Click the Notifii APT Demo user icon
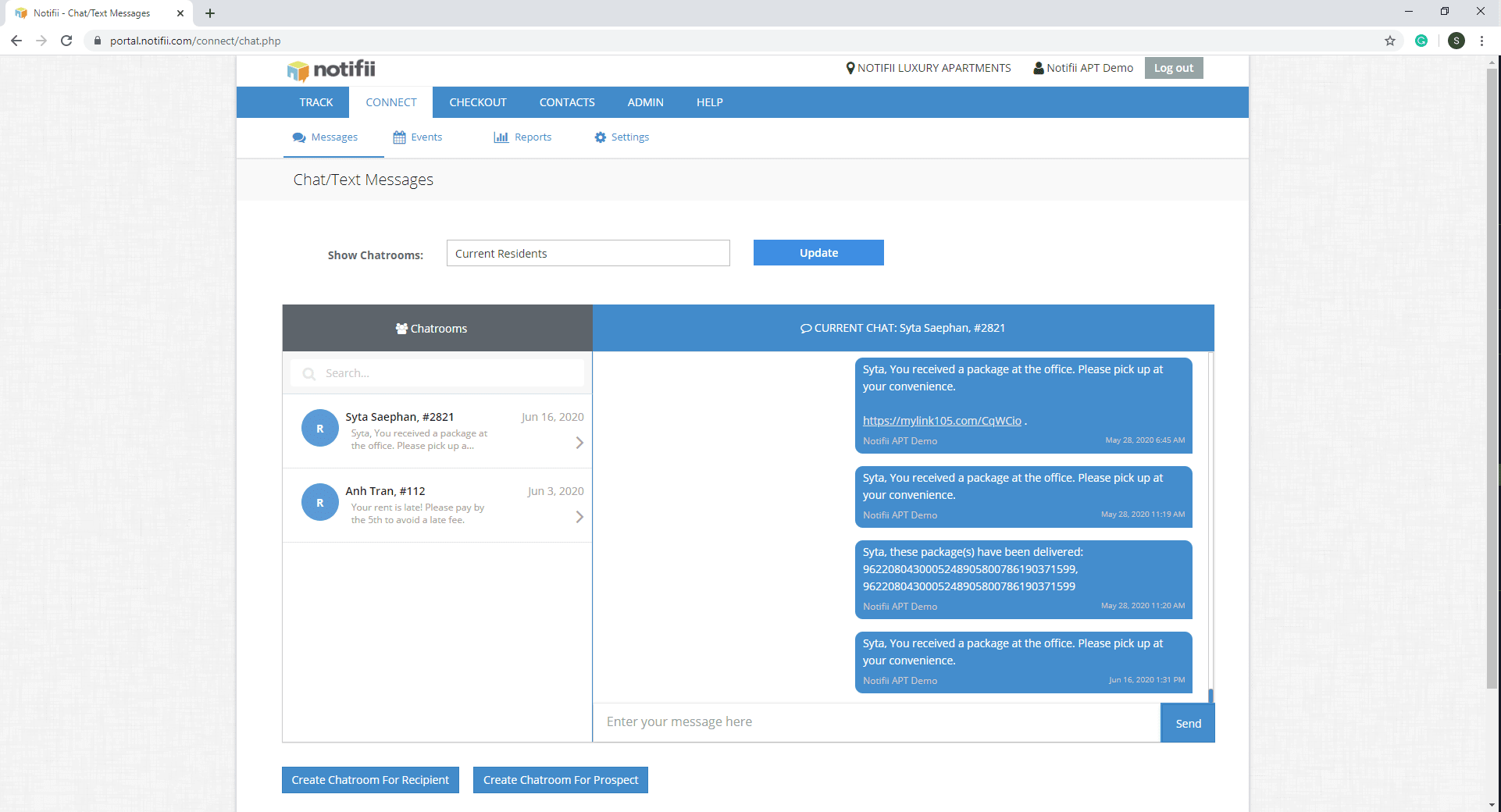Screen dimensions: 1501x812 coord(1038,67)
